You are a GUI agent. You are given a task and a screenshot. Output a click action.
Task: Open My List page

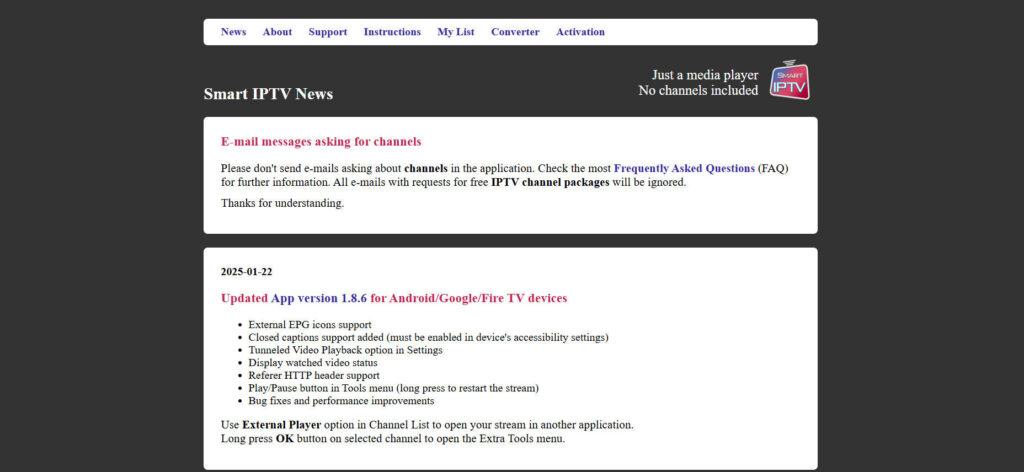[x=456, y=32]
